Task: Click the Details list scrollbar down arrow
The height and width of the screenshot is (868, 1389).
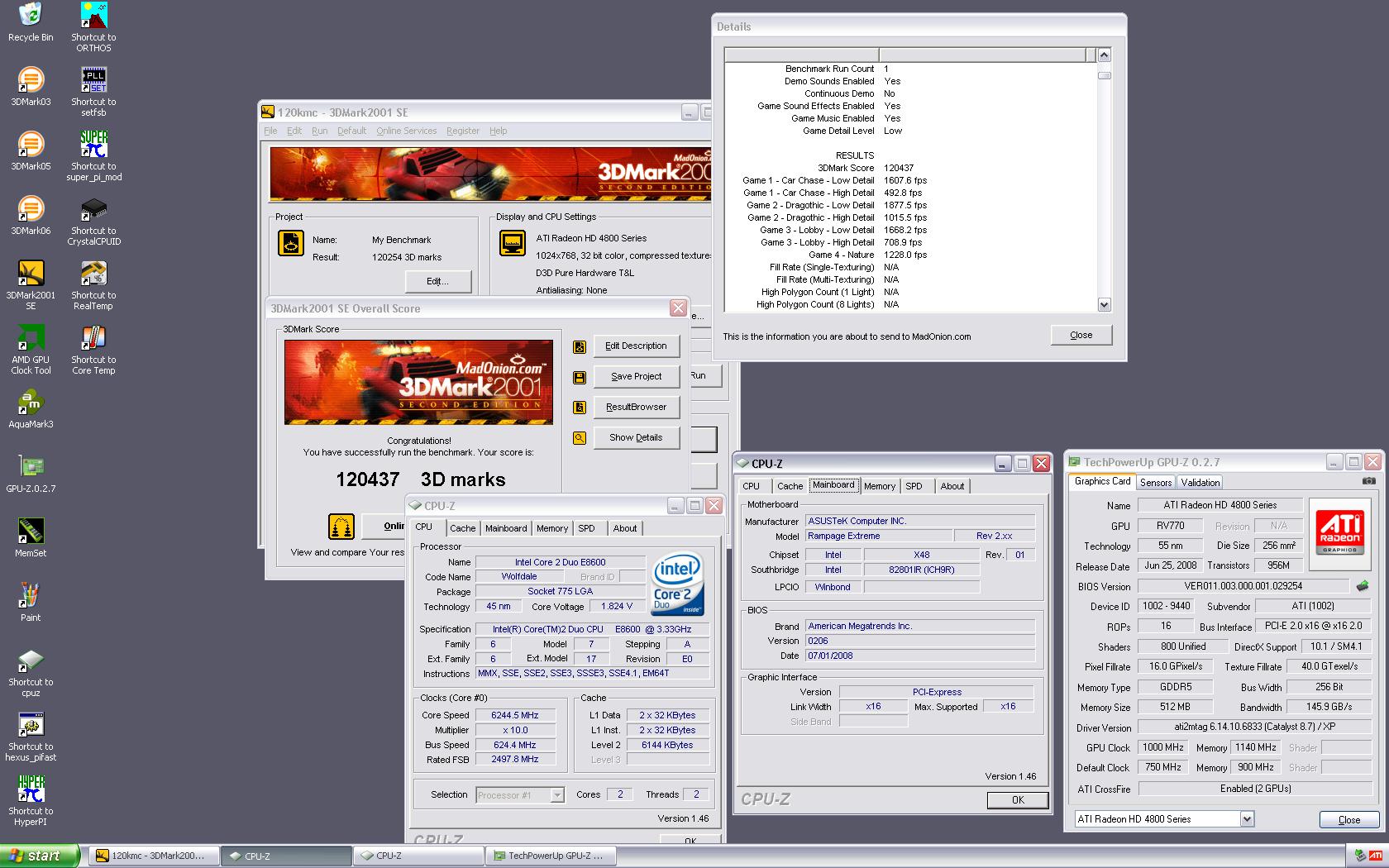Action: click(x=1104, y=304)
